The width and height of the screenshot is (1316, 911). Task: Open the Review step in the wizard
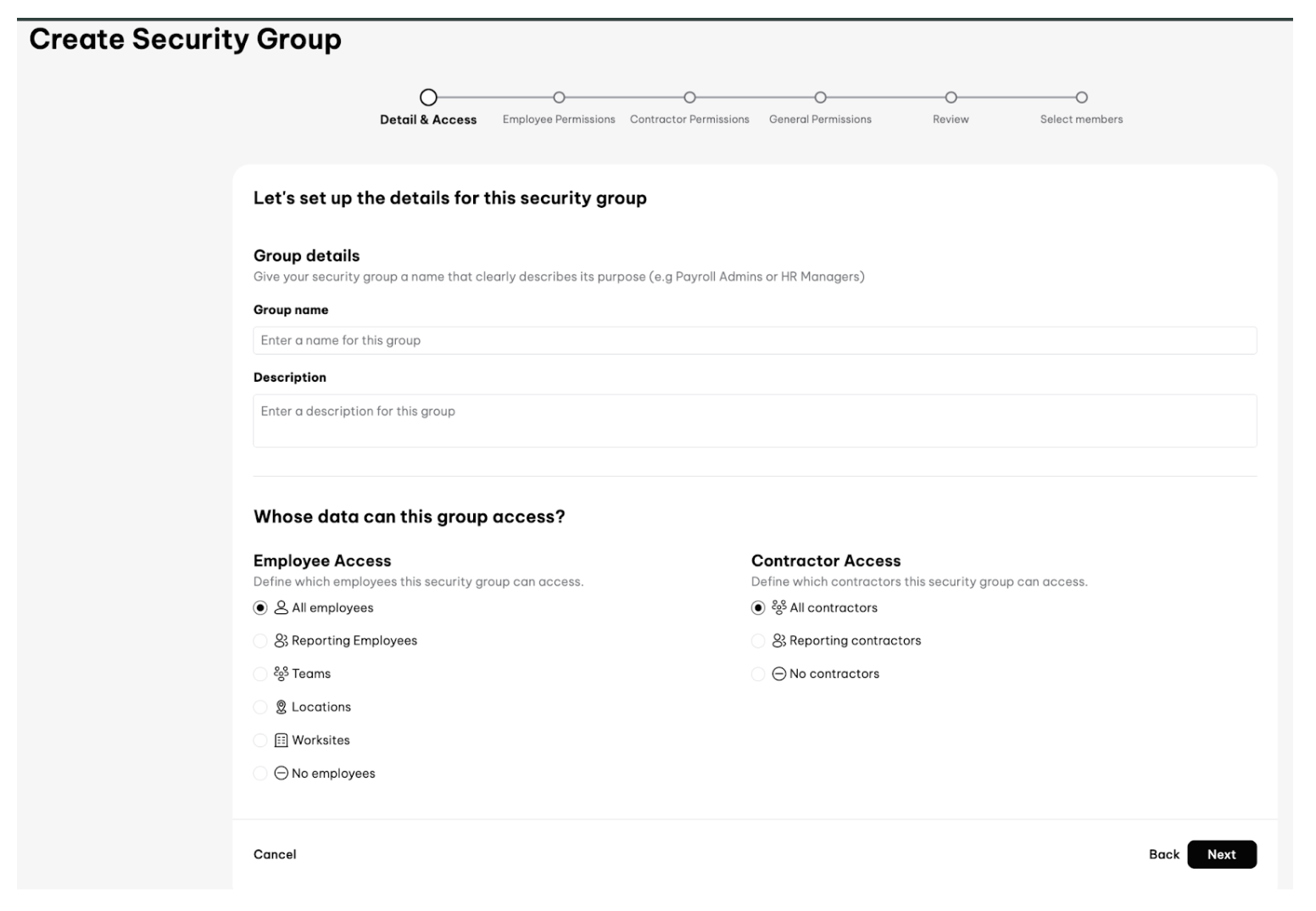951,98
